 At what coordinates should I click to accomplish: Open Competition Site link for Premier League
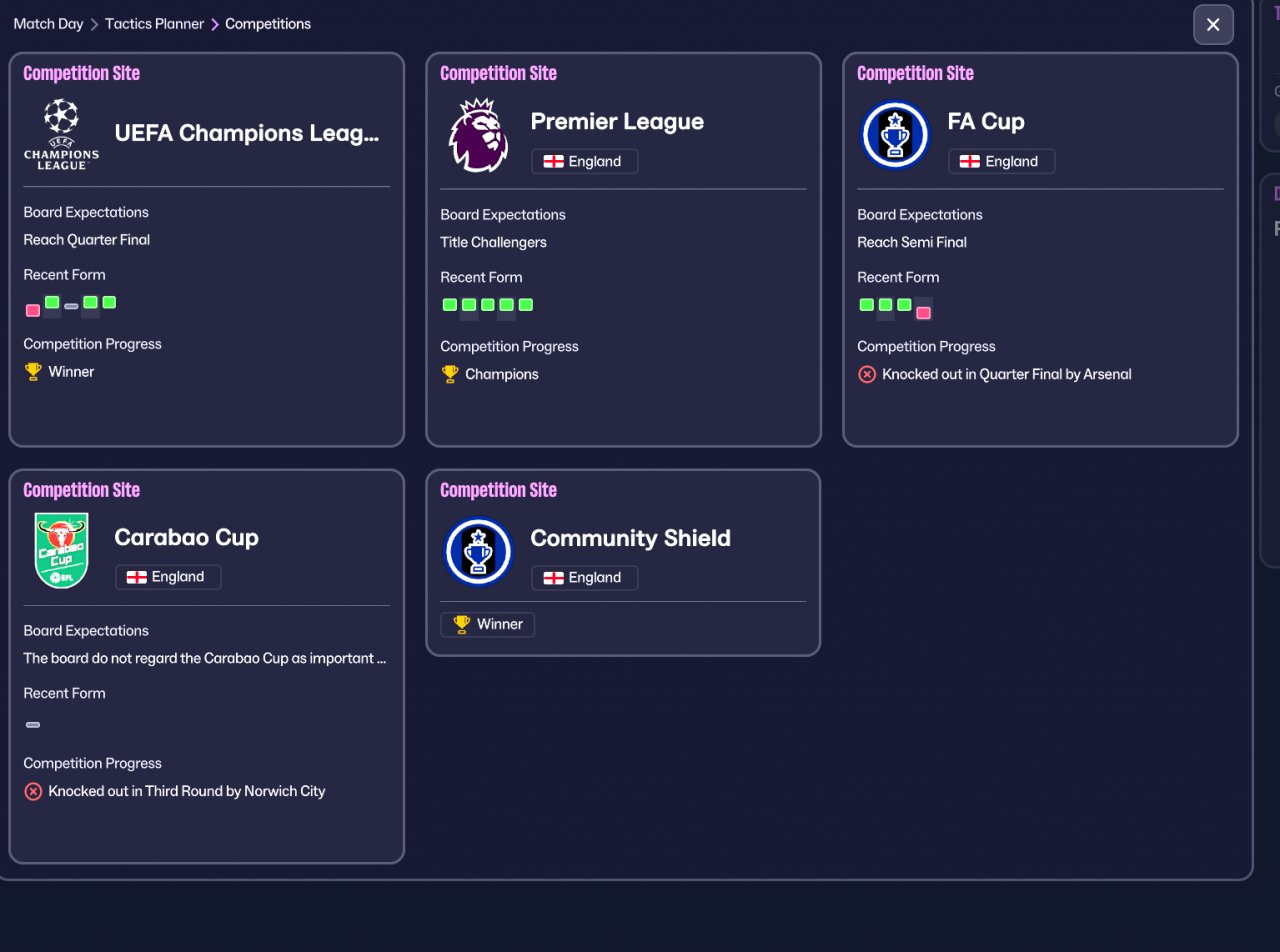[x=498, y=73]
